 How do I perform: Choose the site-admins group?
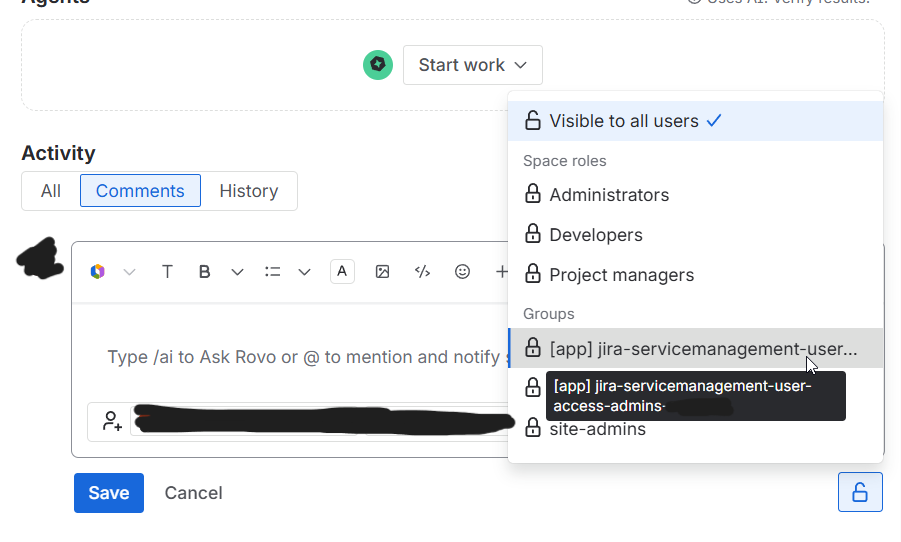[695, 429]
